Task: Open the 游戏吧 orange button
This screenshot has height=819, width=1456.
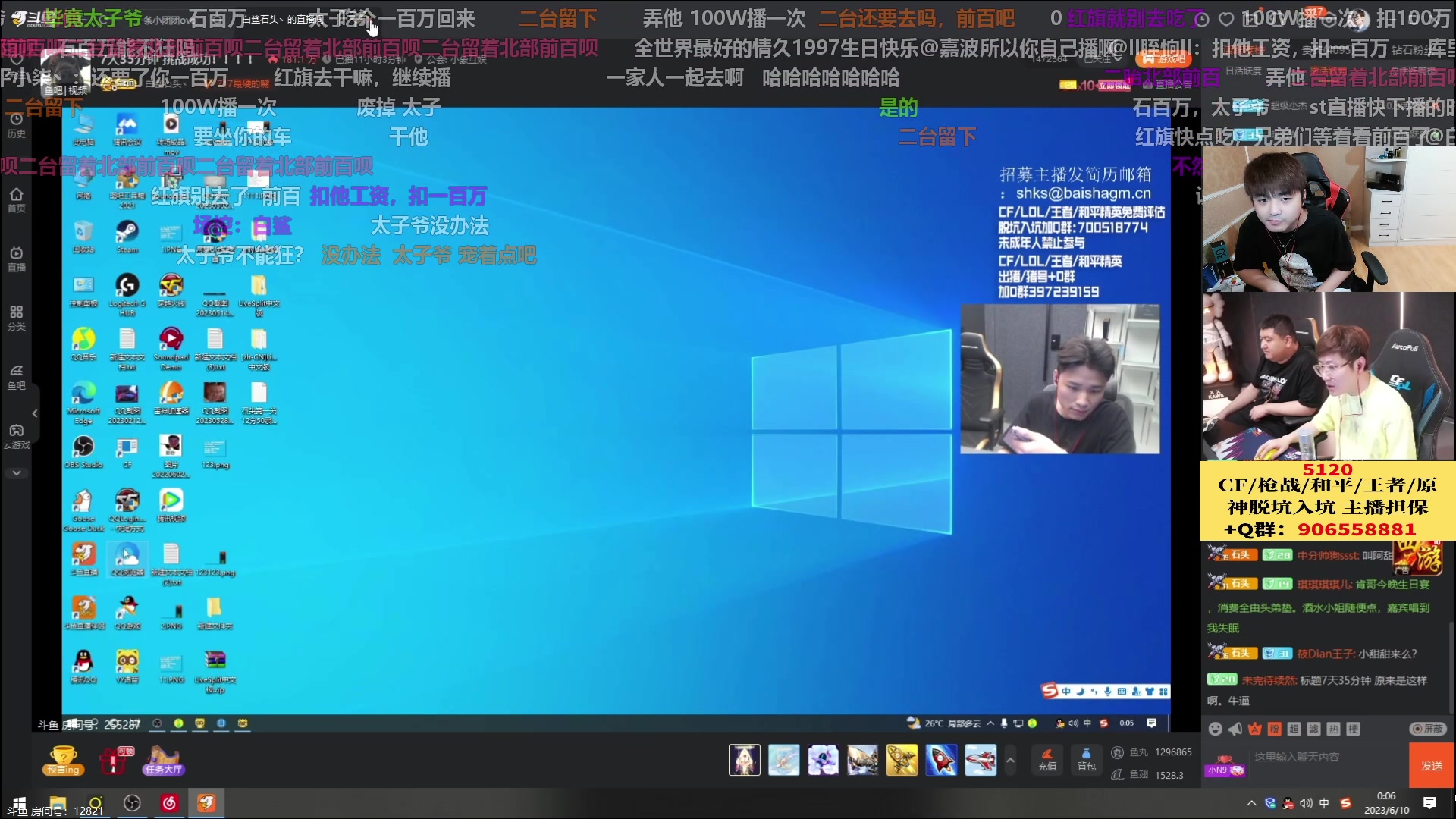Action: click(x=1163, y=58)
